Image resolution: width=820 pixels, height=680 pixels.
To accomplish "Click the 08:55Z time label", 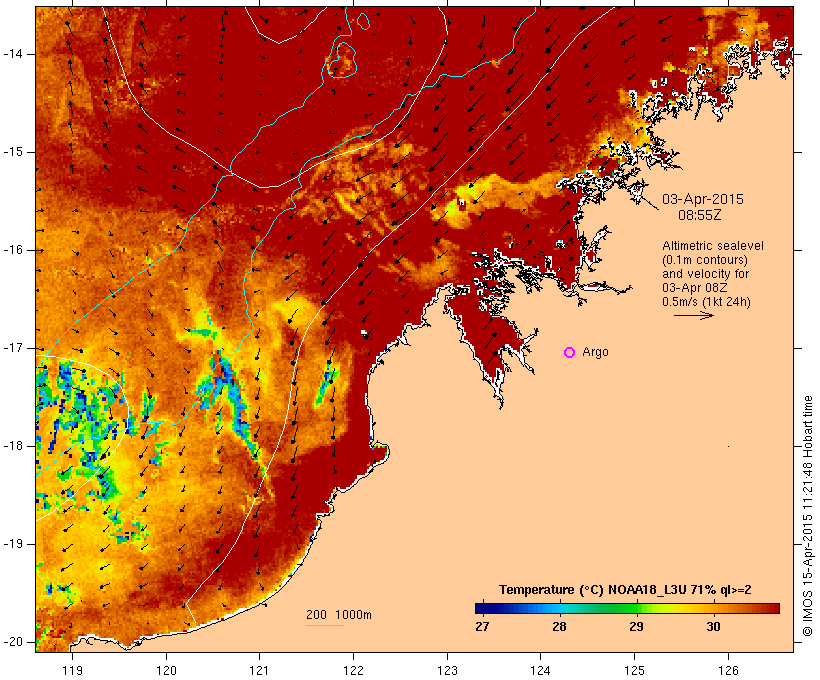I will tap(700, 215).
